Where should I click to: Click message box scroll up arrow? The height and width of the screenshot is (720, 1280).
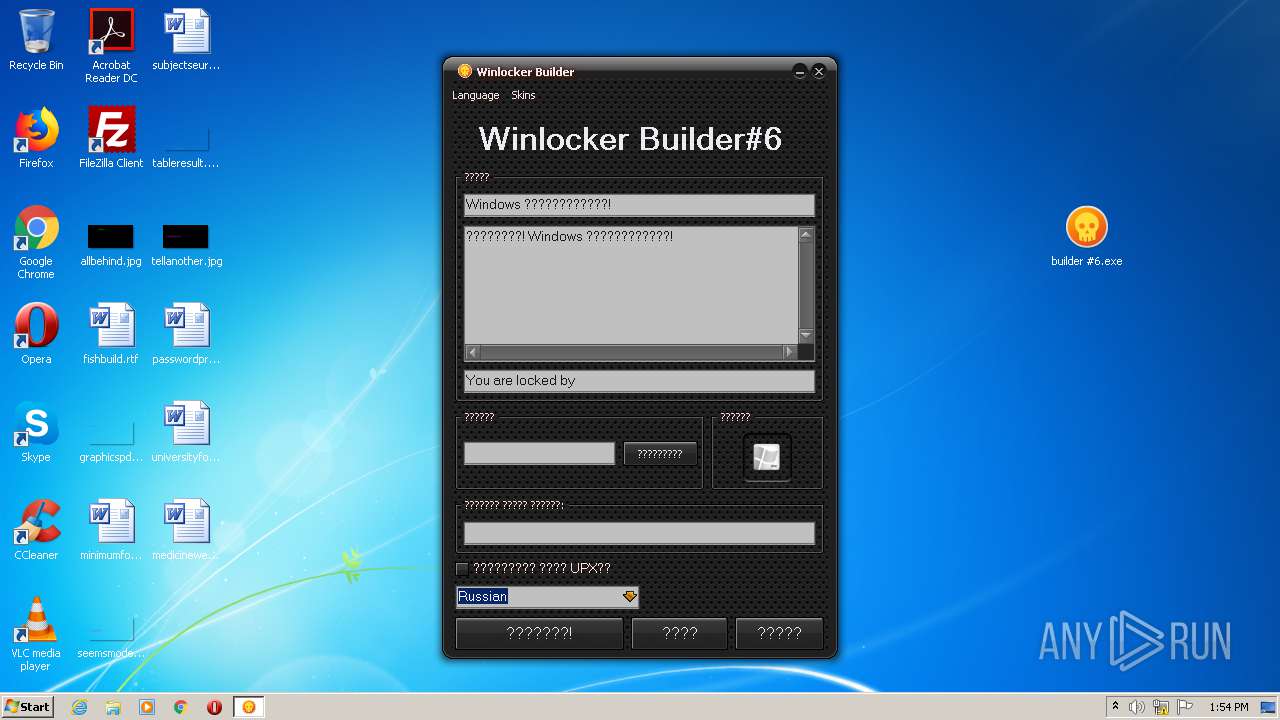tap(806, 235)
